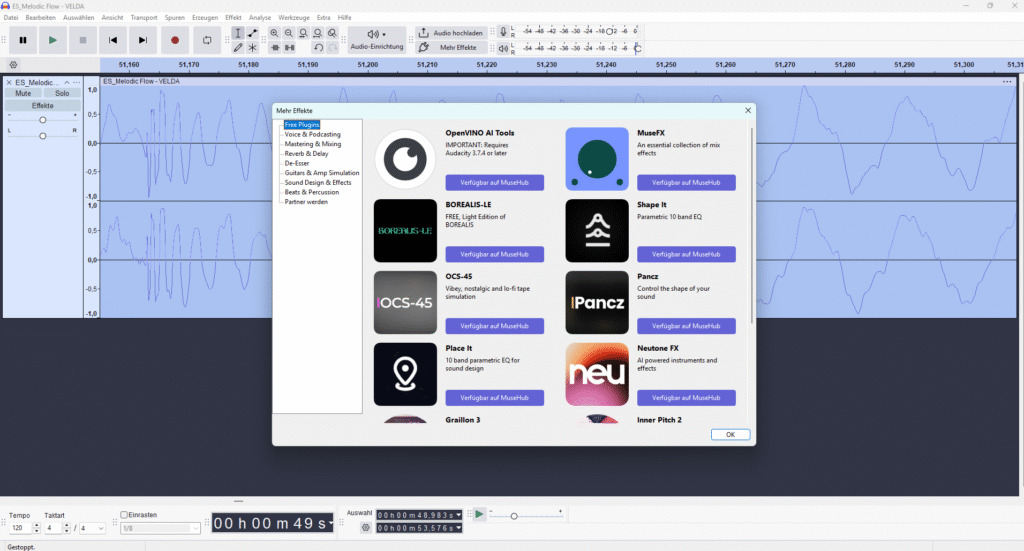Viewport: 1024px width, 551px height.
Task: Open the Effekt menu
Action: 233,18
